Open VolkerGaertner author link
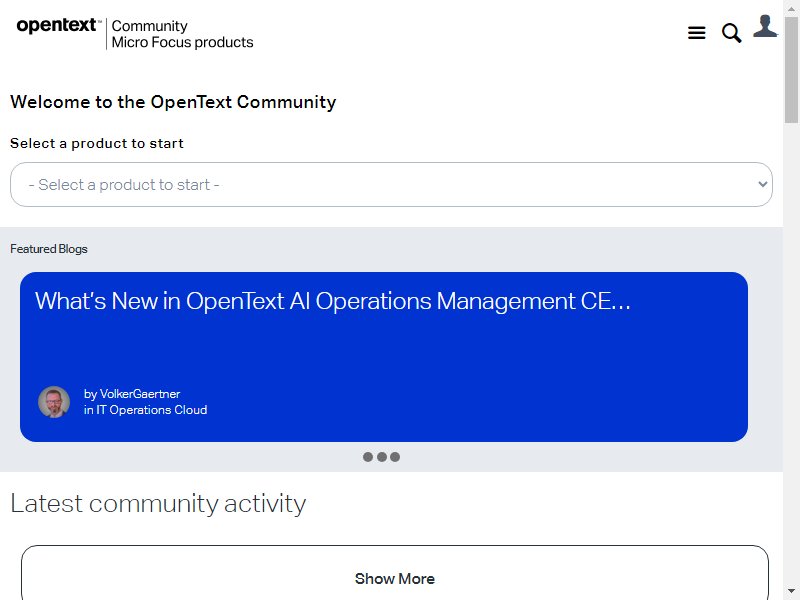This screenshot has height=600, width=800. coord(140,394)
